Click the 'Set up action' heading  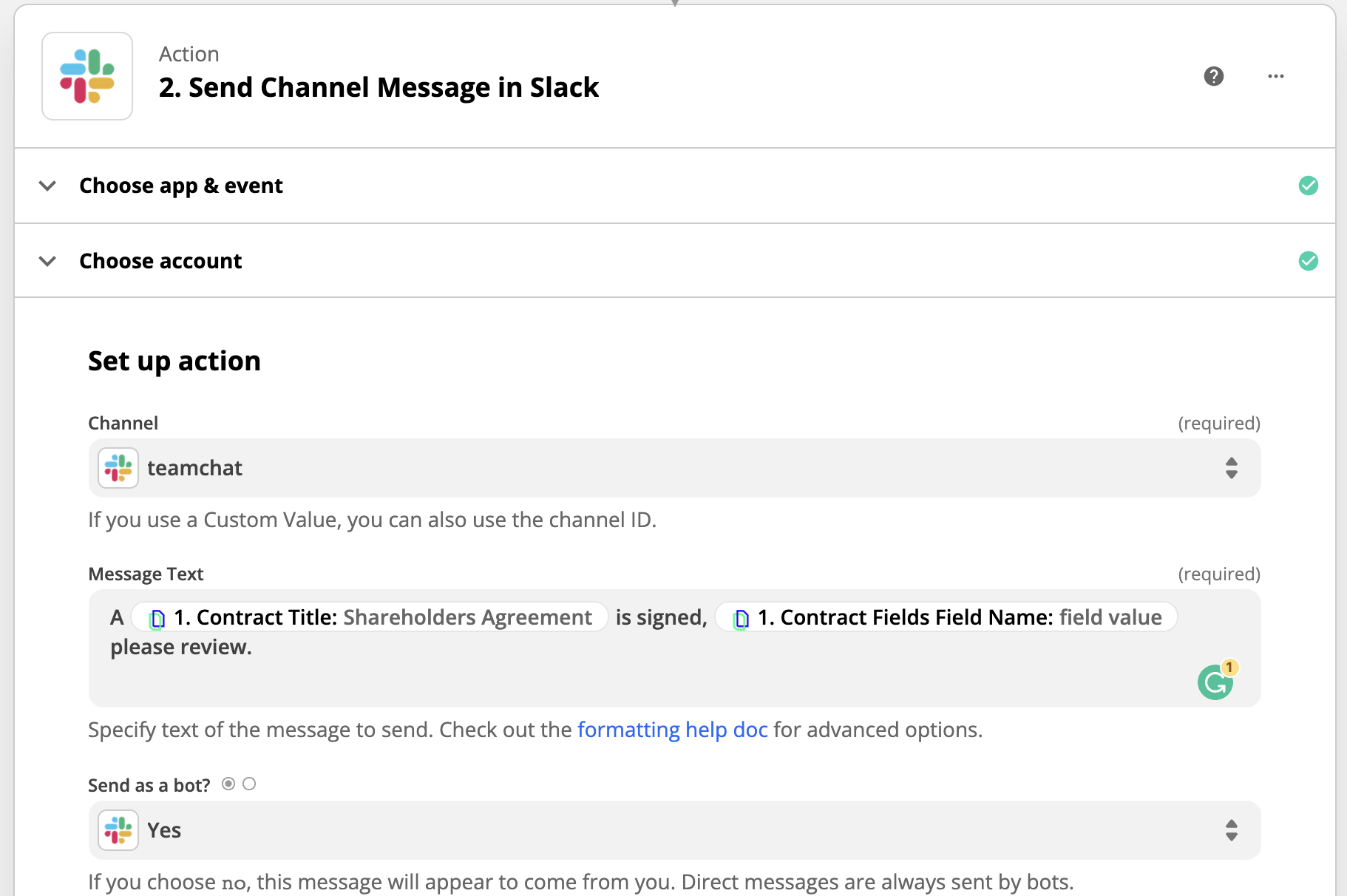click(x=174, y=362)
